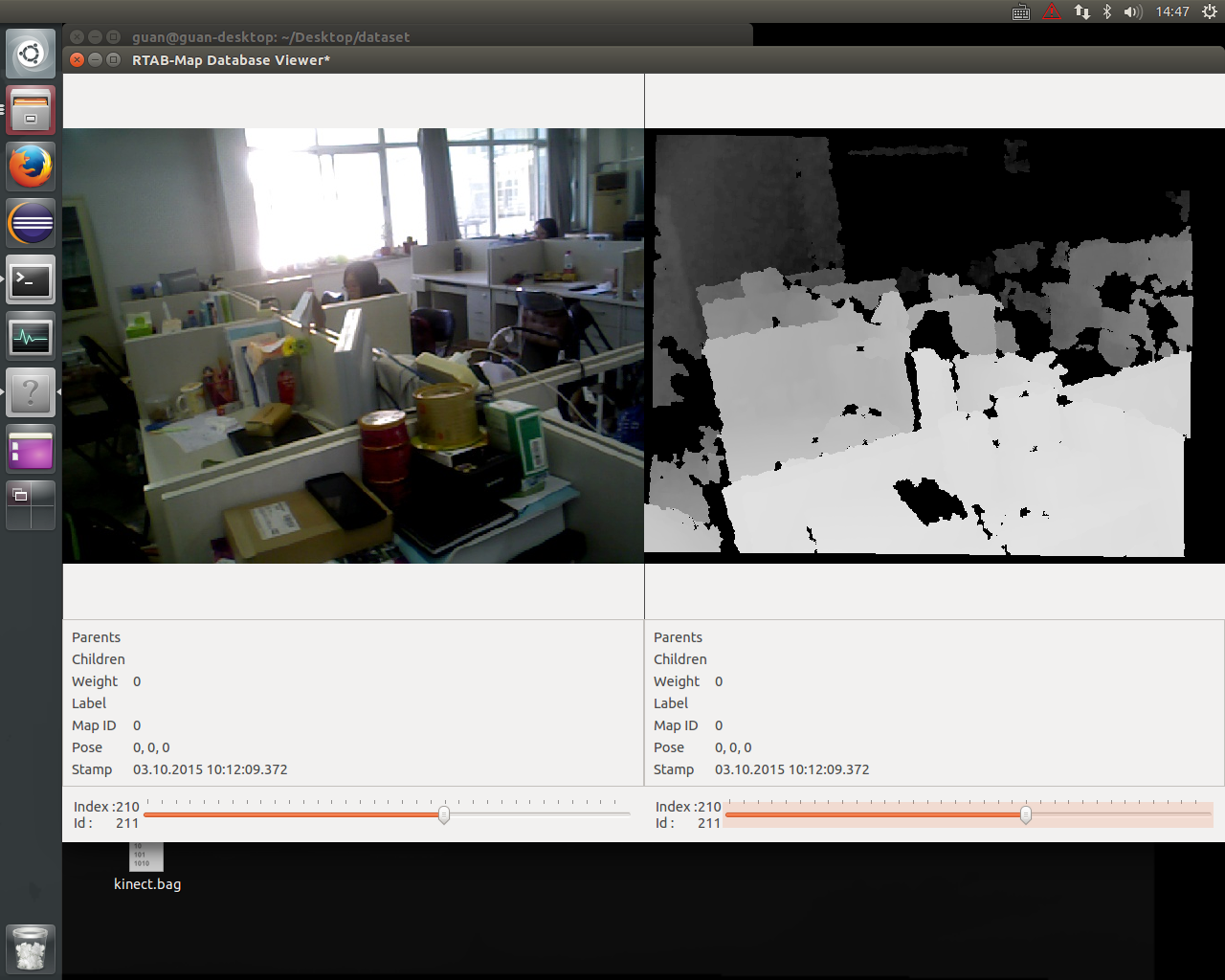Click the question mark launcher icon

[31, 393]
